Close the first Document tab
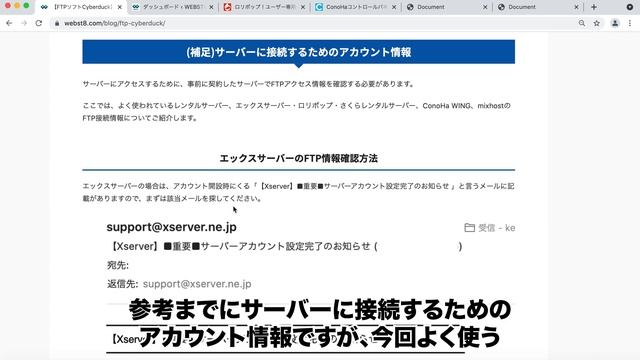This screenshot has height=360, width=640. pos(485,7)
